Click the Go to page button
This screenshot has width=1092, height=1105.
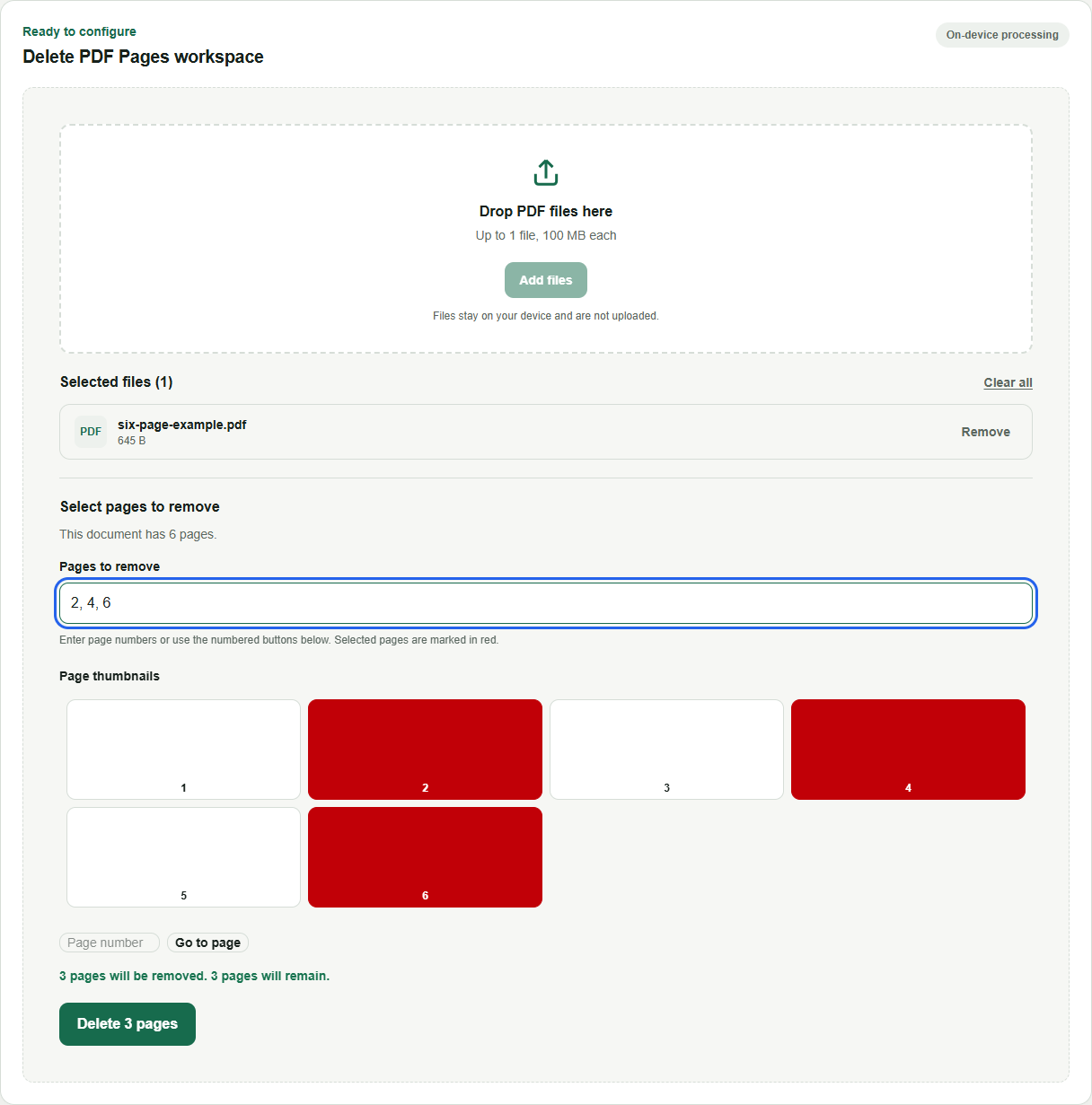207,943
